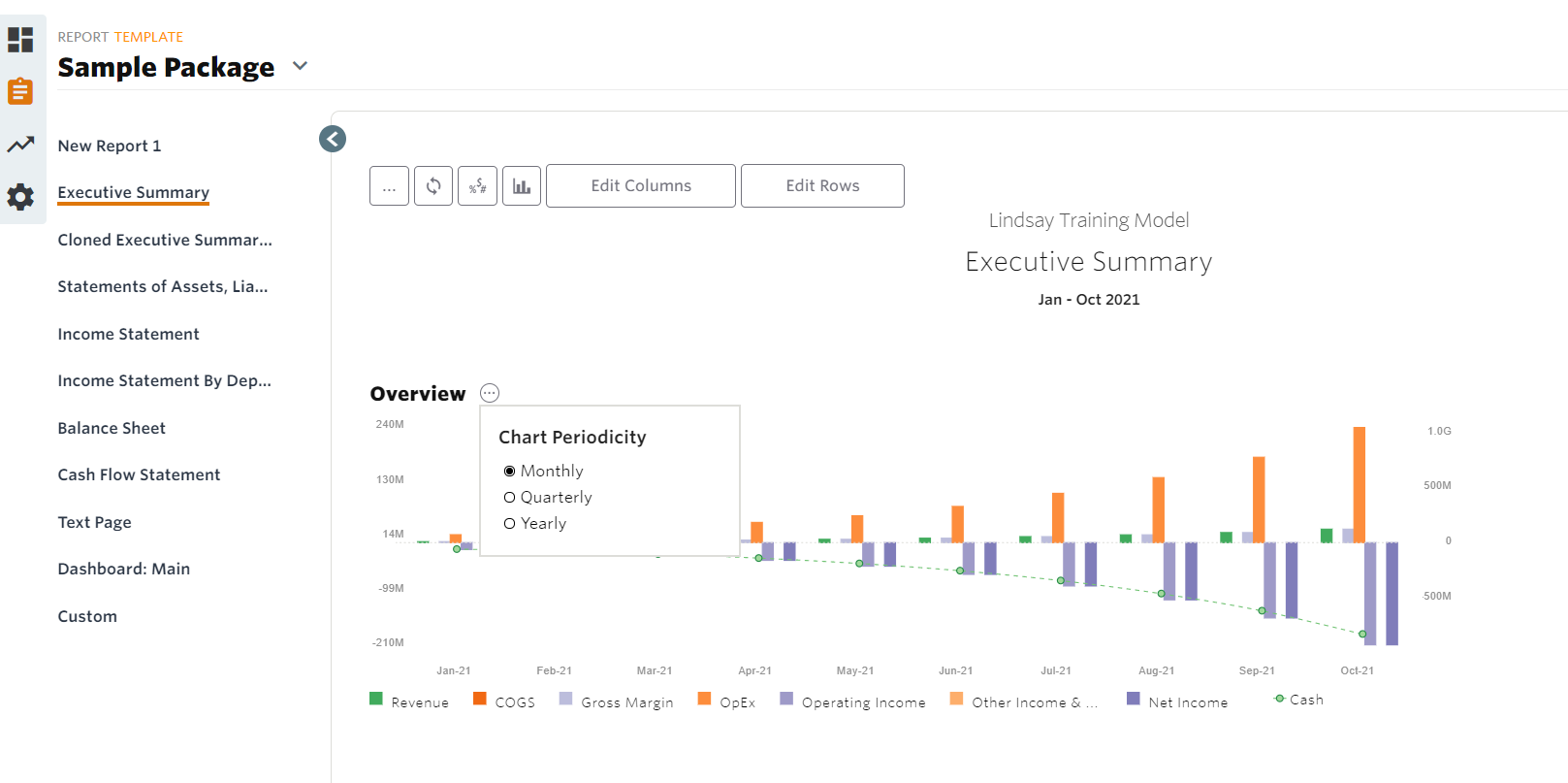Switch to Cash Flow Statement report
This screenshot has width=1568, height=783.
(139, 474)
